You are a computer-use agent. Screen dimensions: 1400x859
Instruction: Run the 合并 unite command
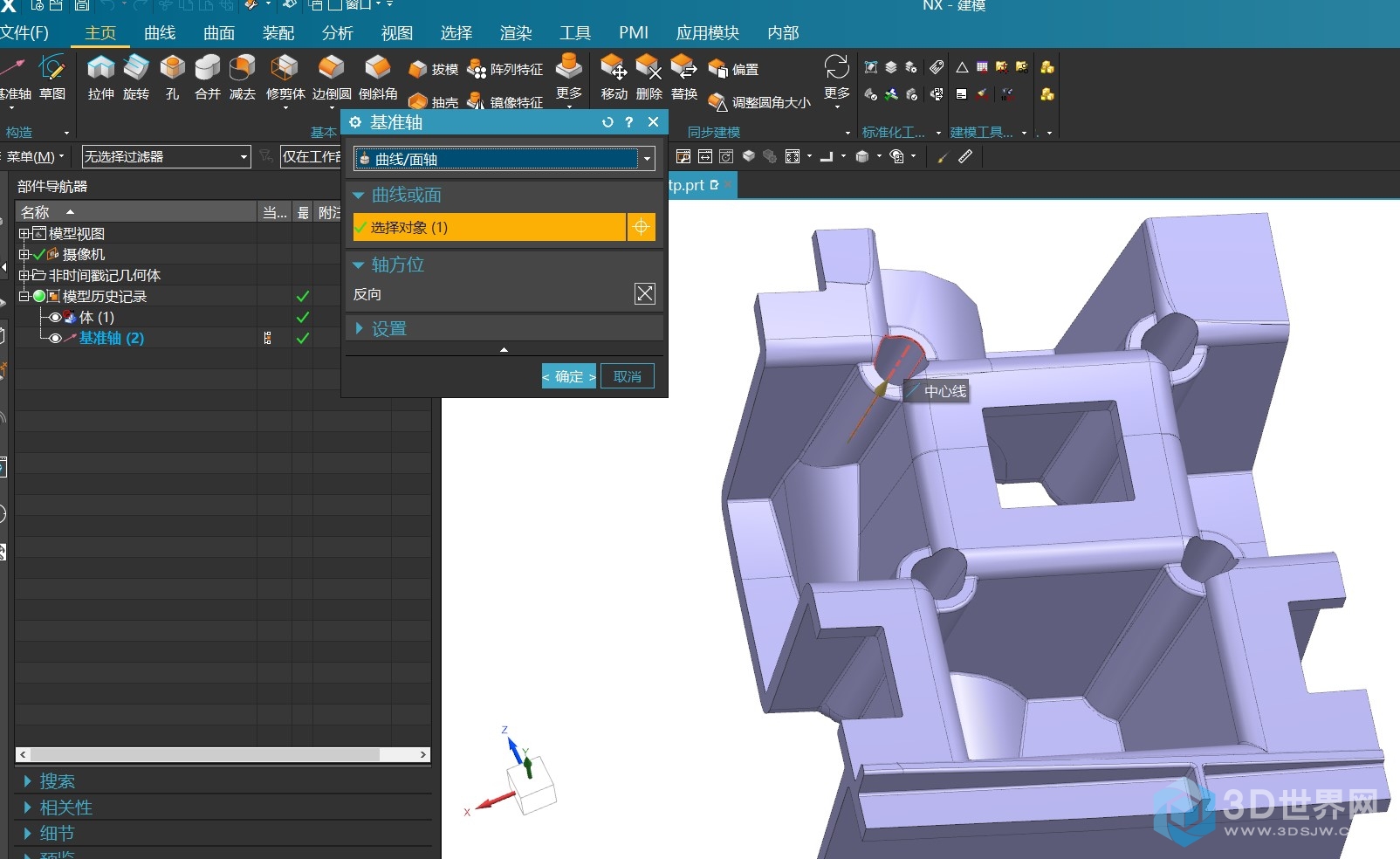tap(207, 77)
